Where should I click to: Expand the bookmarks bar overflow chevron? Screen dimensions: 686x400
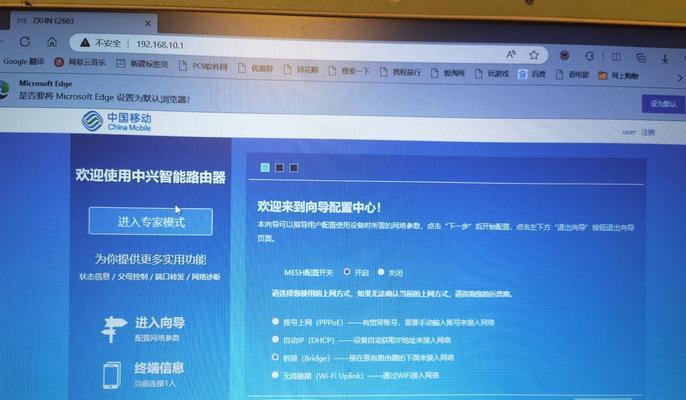(680, 77)
